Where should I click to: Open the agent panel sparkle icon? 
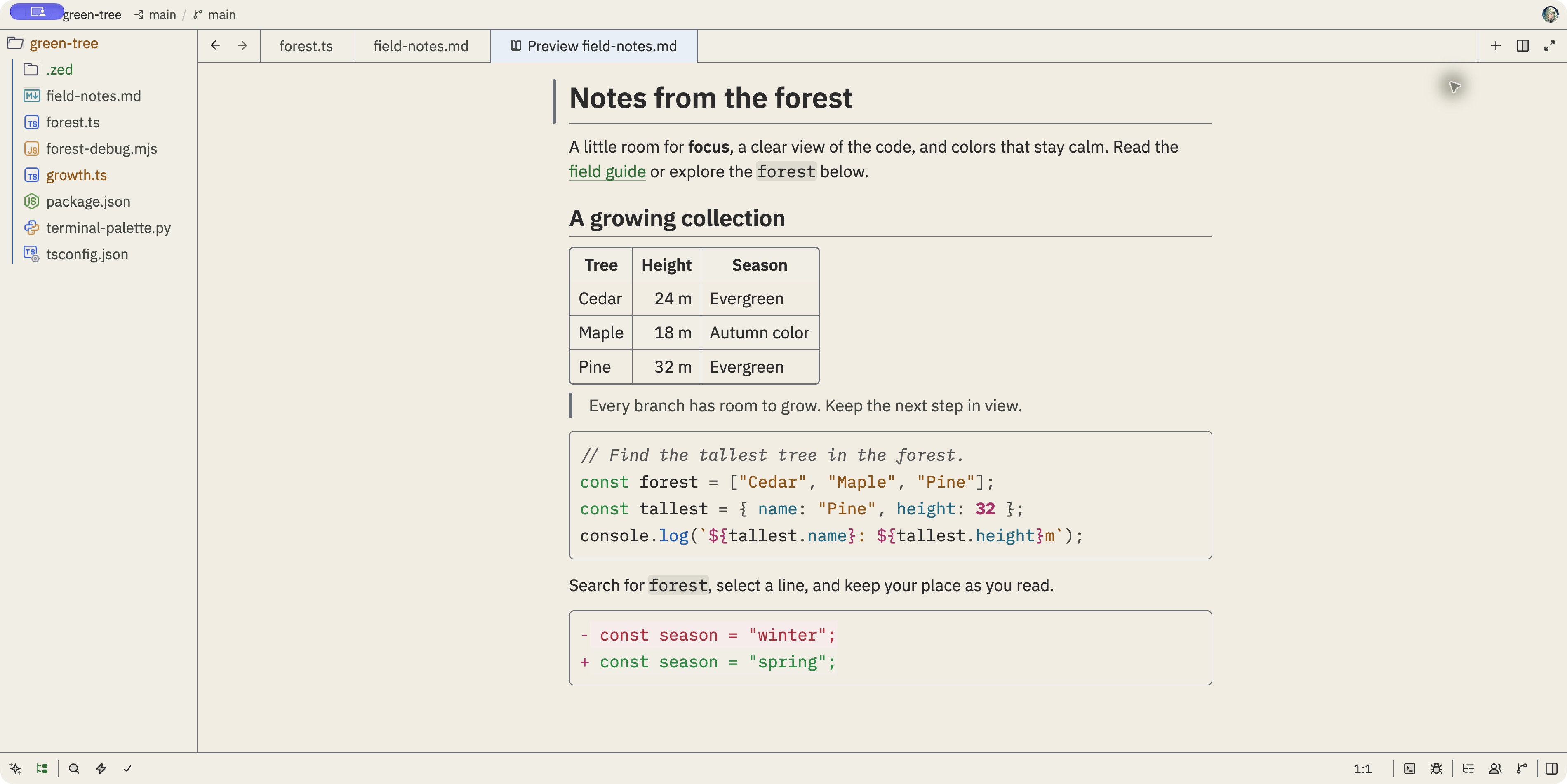[16, 768]
